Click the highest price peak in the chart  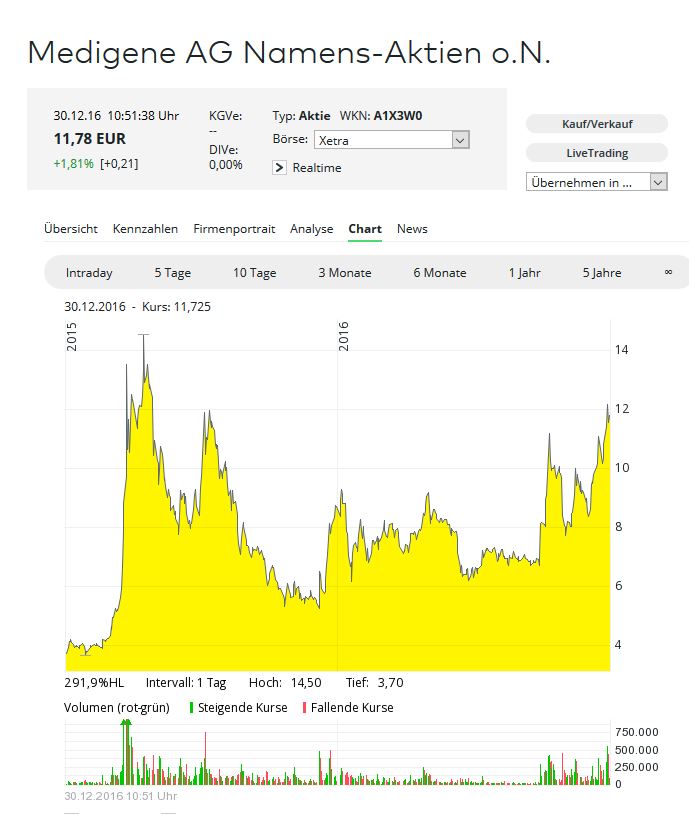[143, 338]
